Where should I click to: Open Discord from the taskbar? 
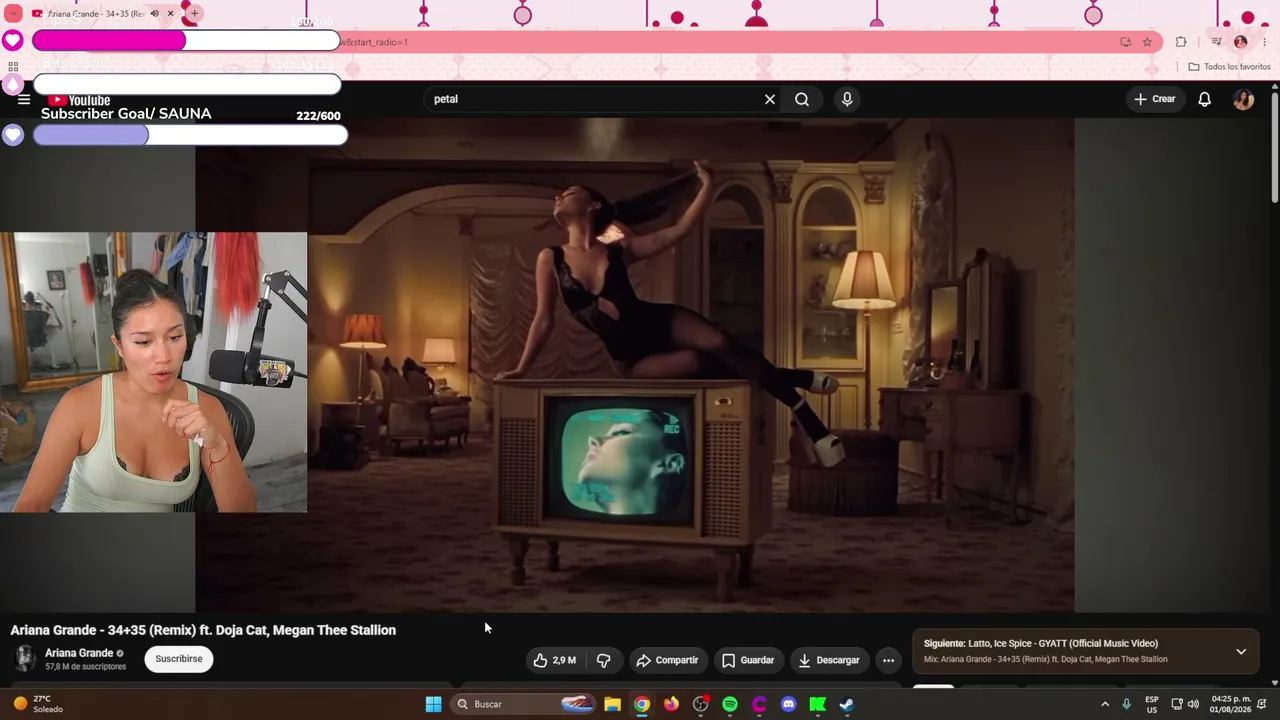pyautogui.click(x=788, y=704)
